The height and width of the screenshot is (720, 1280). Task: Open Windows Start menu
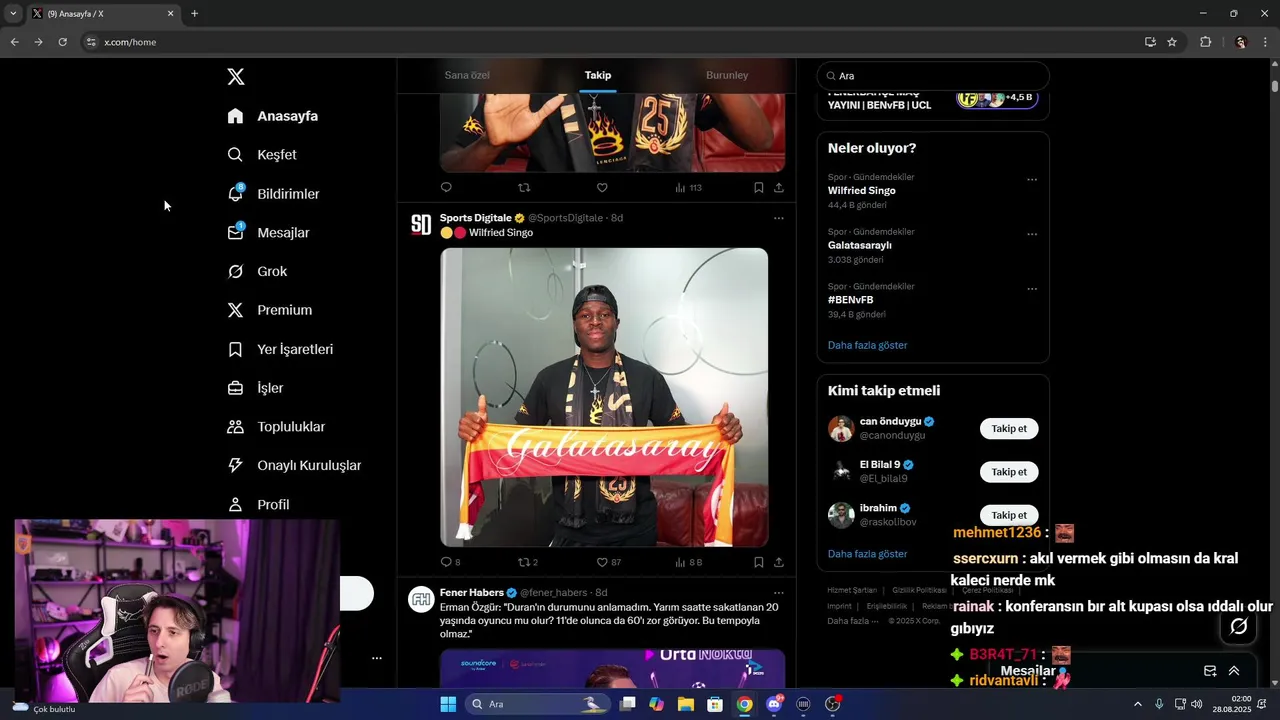[448, 704]
